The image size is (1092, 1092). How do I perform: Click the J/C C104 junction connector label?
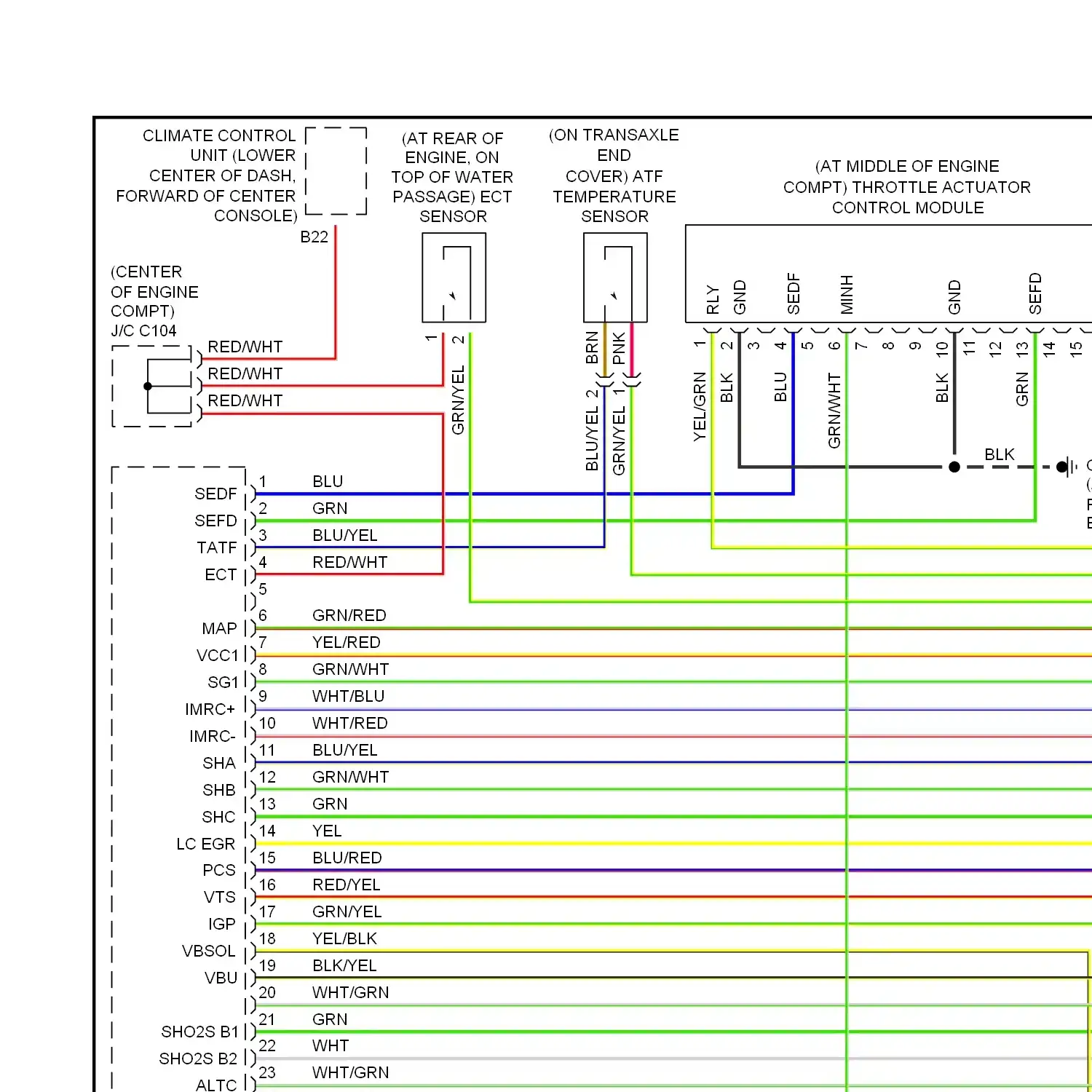point(143,331)
